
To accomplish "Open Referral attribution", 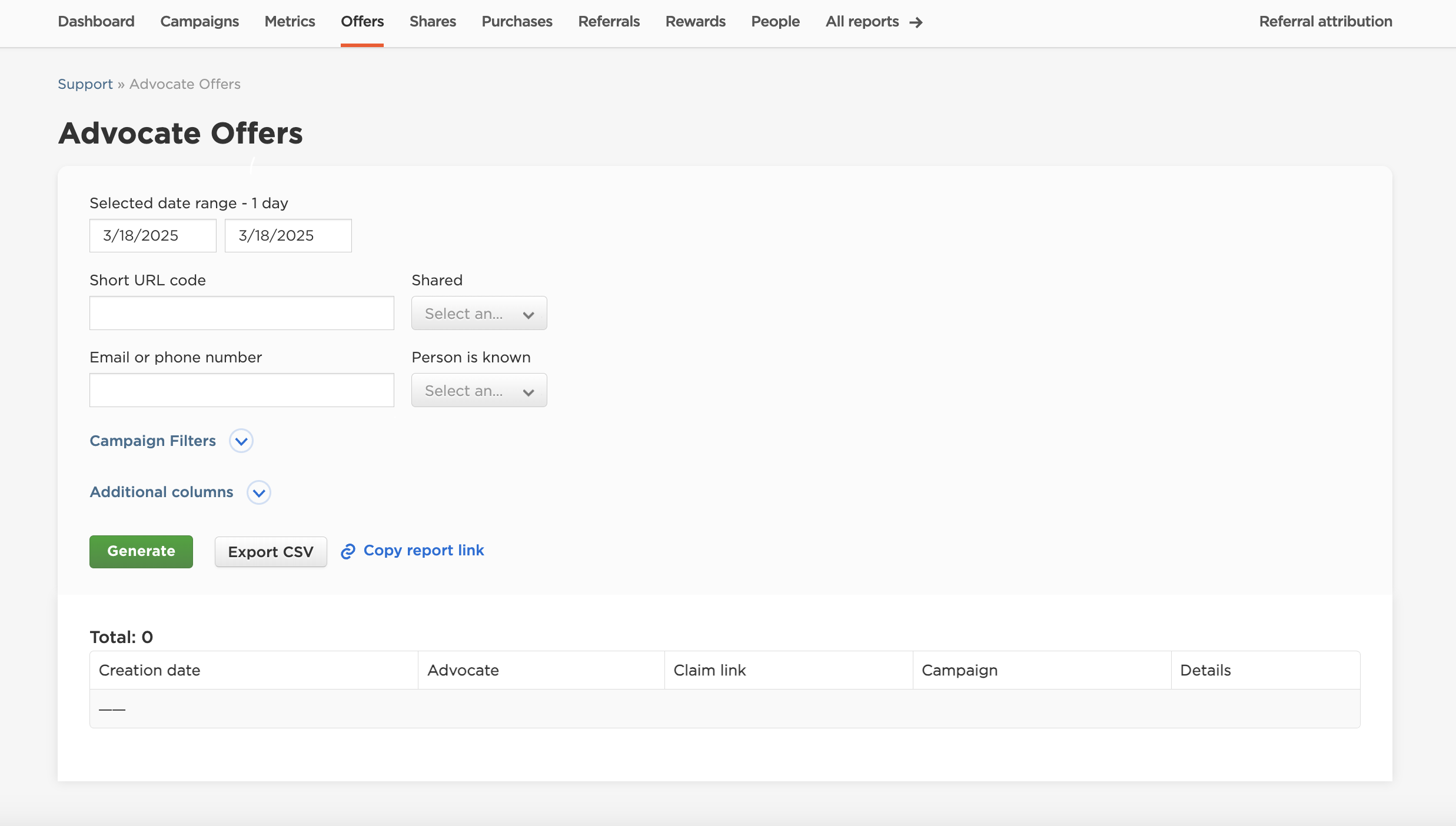I will (1325, 21).
